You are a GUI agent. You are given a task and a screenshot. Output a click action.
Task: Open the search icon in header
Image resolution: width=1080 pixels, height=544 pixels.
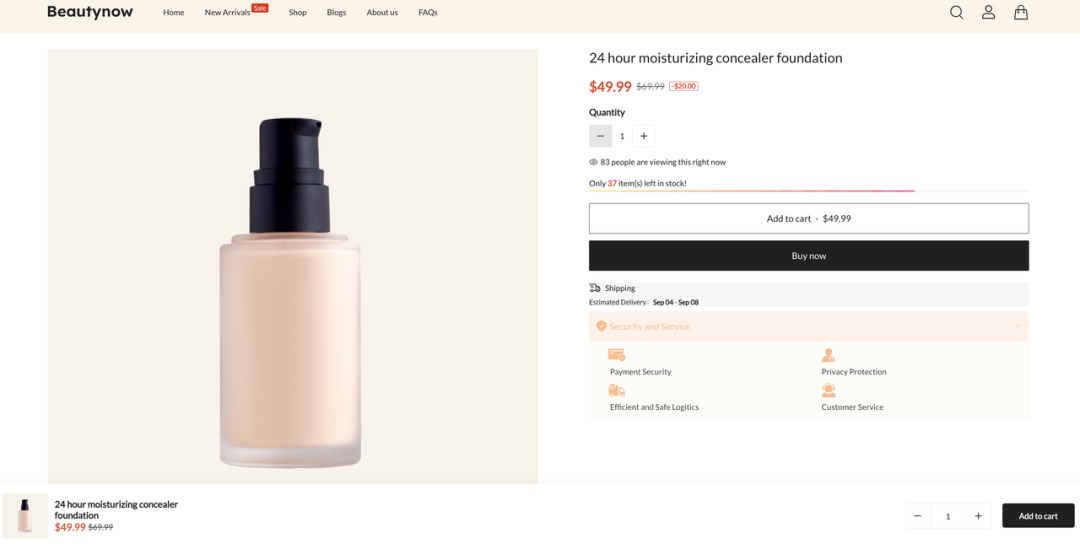coord(956,12)
